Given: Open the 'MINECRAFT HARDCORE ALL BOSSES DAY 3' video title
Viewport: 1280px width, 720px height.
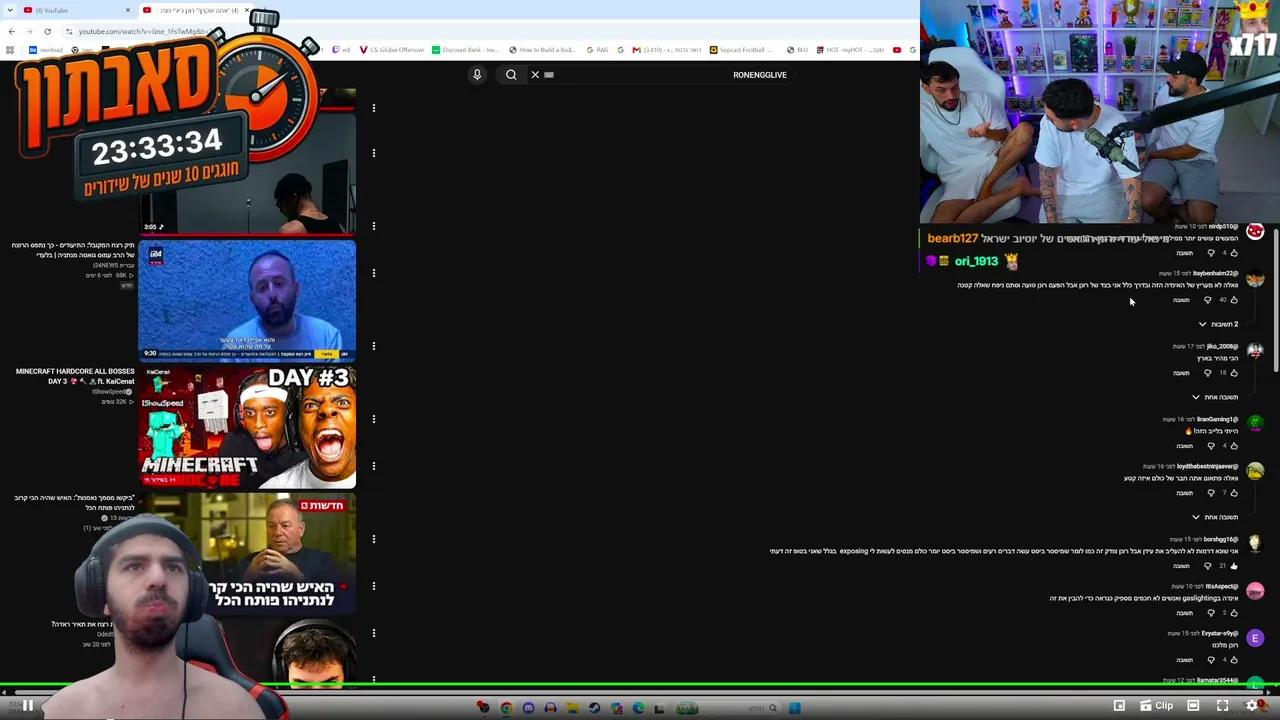Looking at the screenshot, I should [75, 376].
